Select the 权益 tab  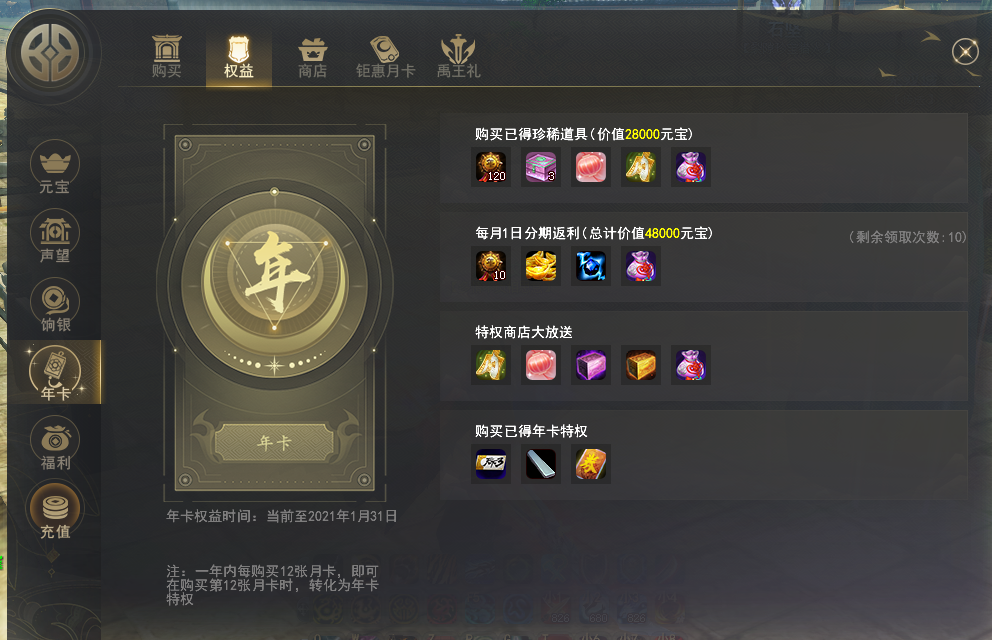point(239,57)
